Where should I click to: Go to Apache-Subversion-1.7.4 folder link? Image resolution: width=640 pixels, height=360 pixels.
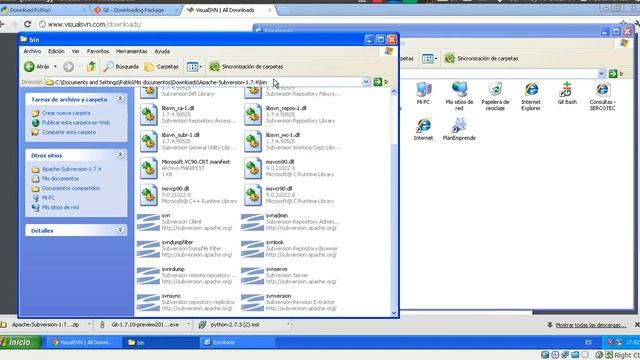click(71, 169)
